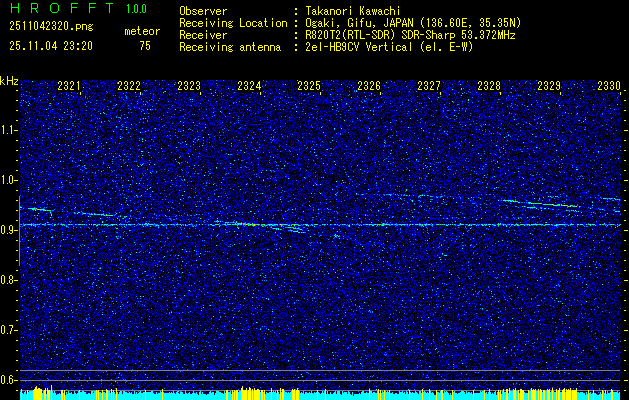Click the date stamp 25.11.04 23:20
This screenshot has width=629, height=400.
click(x=51, y=46)
